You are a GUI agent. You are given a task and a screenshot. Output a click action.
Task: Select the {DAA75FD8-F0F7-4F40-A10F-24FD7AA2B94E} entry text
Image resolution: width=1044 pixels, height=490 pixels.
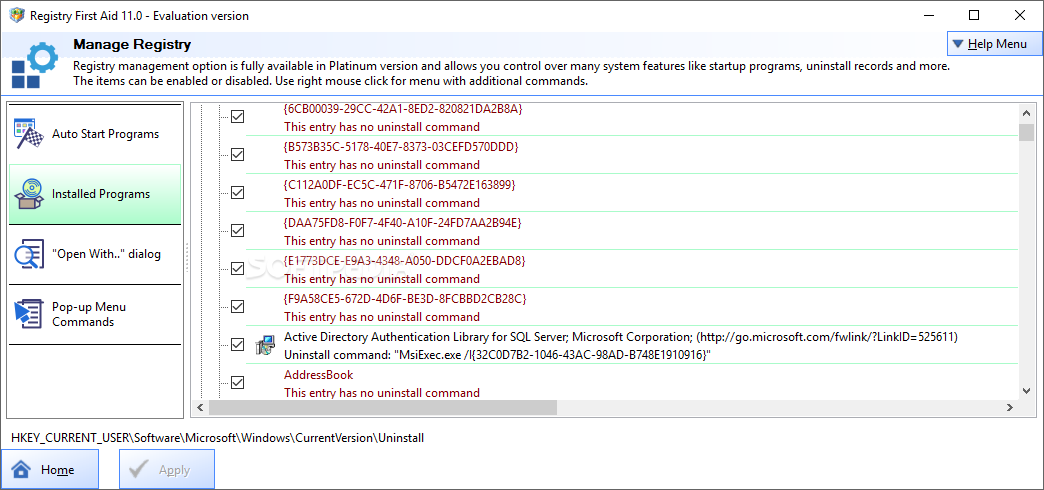click(x=402, y=222)
